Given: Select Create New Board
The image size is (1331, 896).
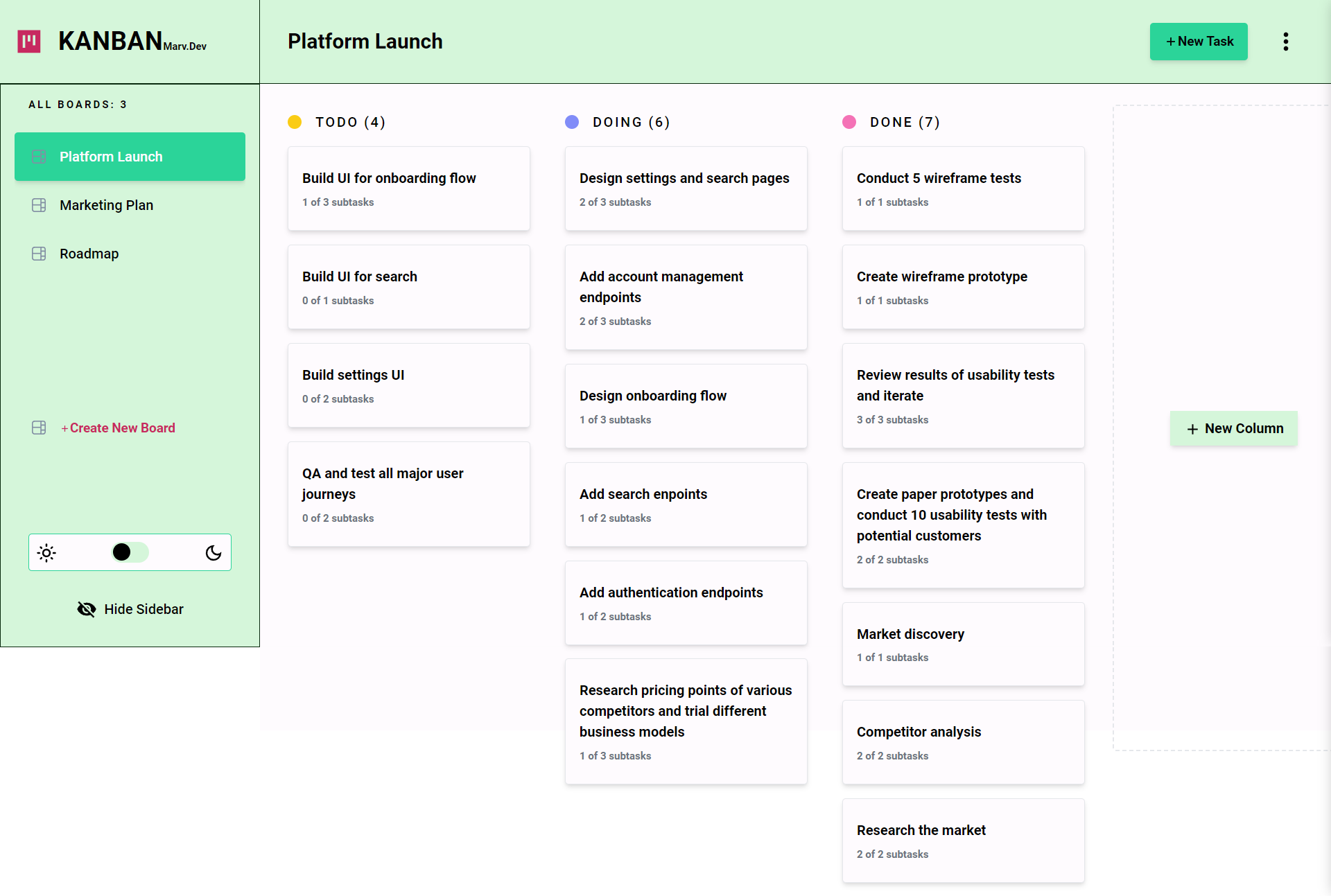Looking at the screenshot, I should (x=118, y=428).
